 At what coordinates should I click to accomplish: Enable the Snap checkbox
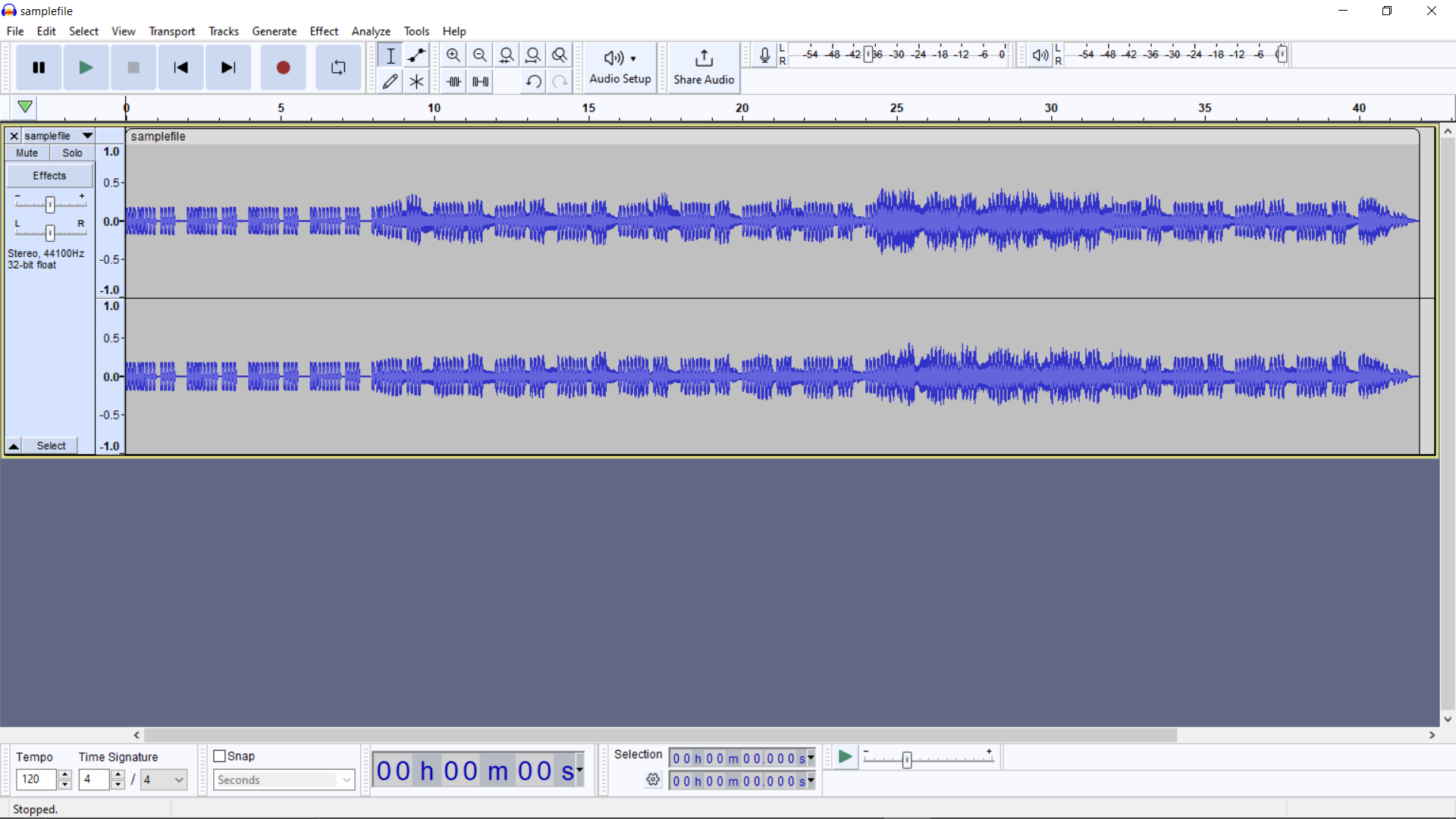pos(219,755)
